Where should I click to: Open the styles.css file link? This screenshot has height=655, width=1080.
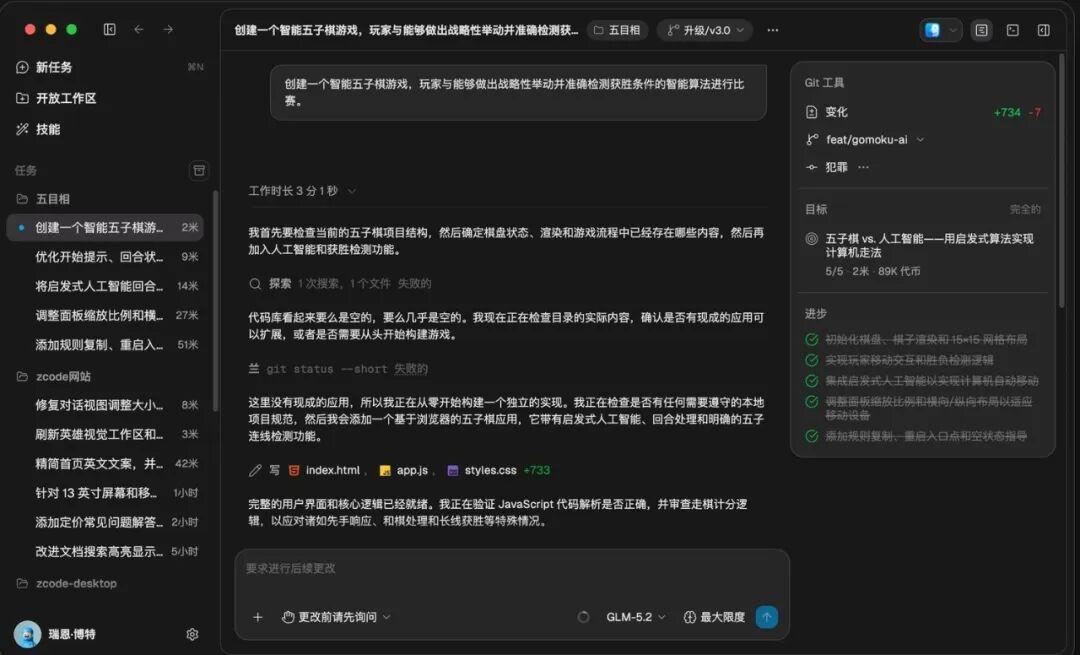[482, 470]
